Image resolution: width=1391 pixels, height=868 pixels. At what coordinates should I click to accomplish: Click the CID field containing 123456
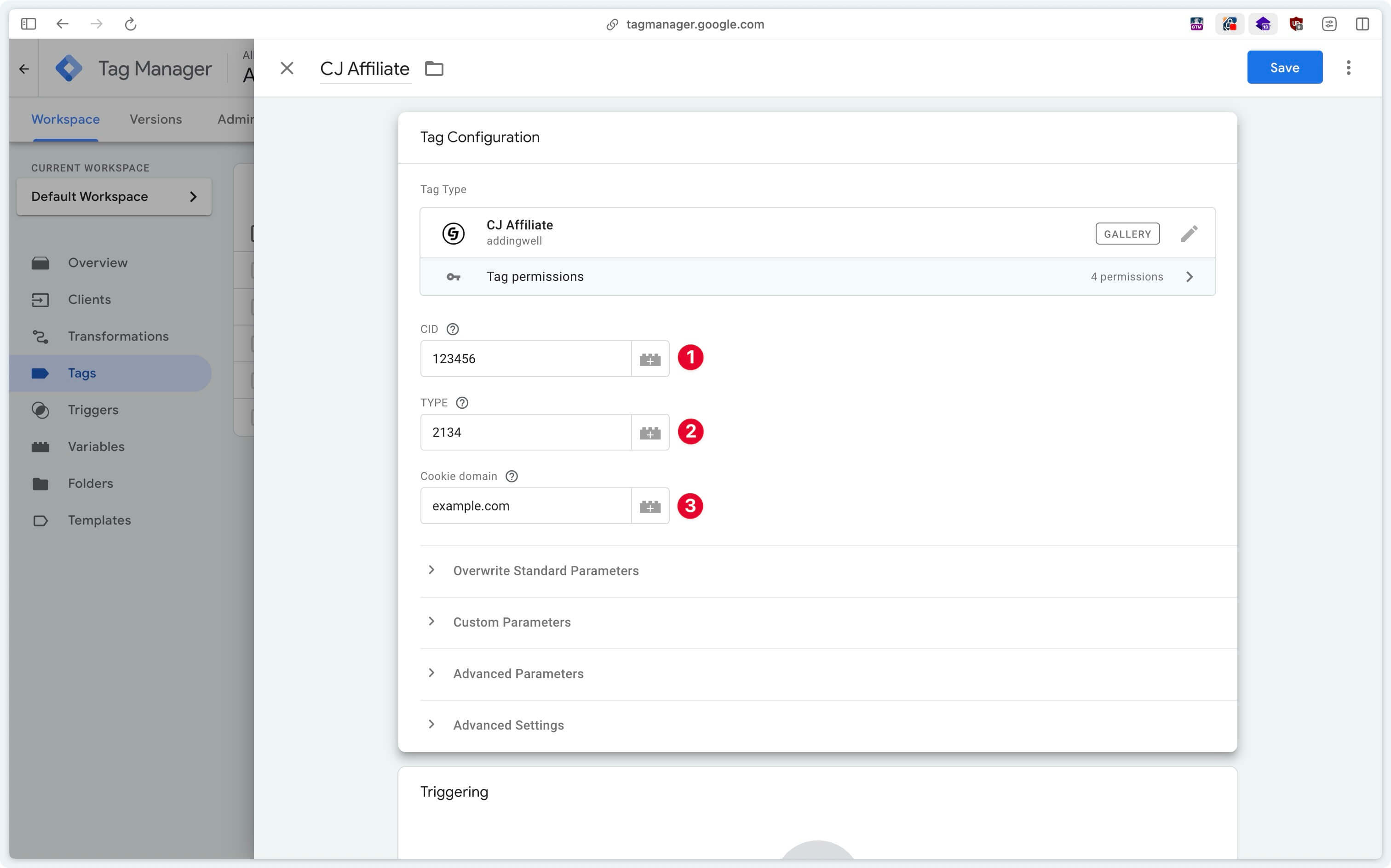click(x=526, y=359)
